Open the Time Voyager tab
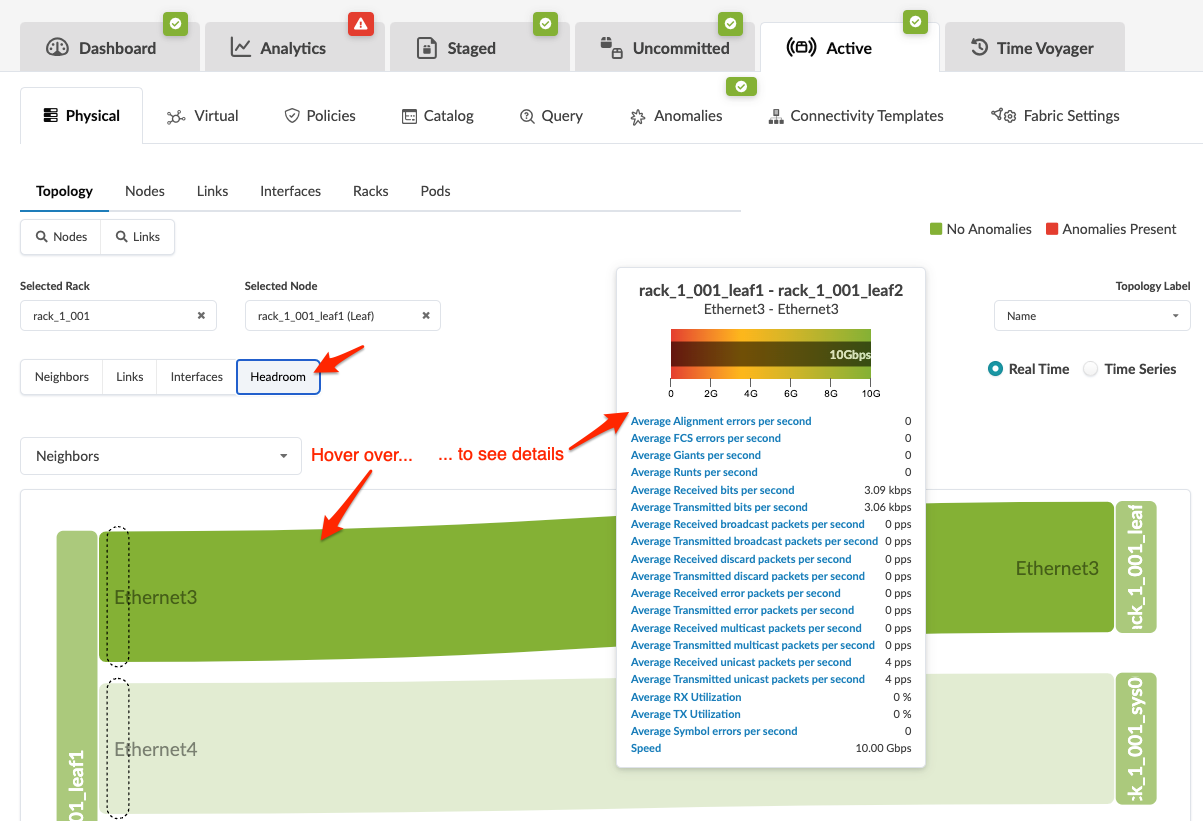Viewport: 1203px width, 821px height. [x=1034, y=47]
